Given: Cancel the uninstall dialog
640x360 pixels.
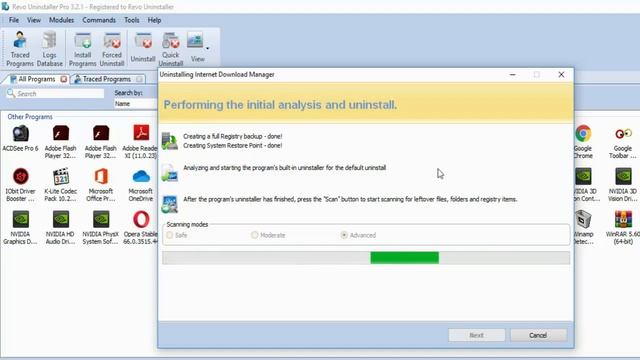Looking at the screenshot, I should [x=538, y=335].
